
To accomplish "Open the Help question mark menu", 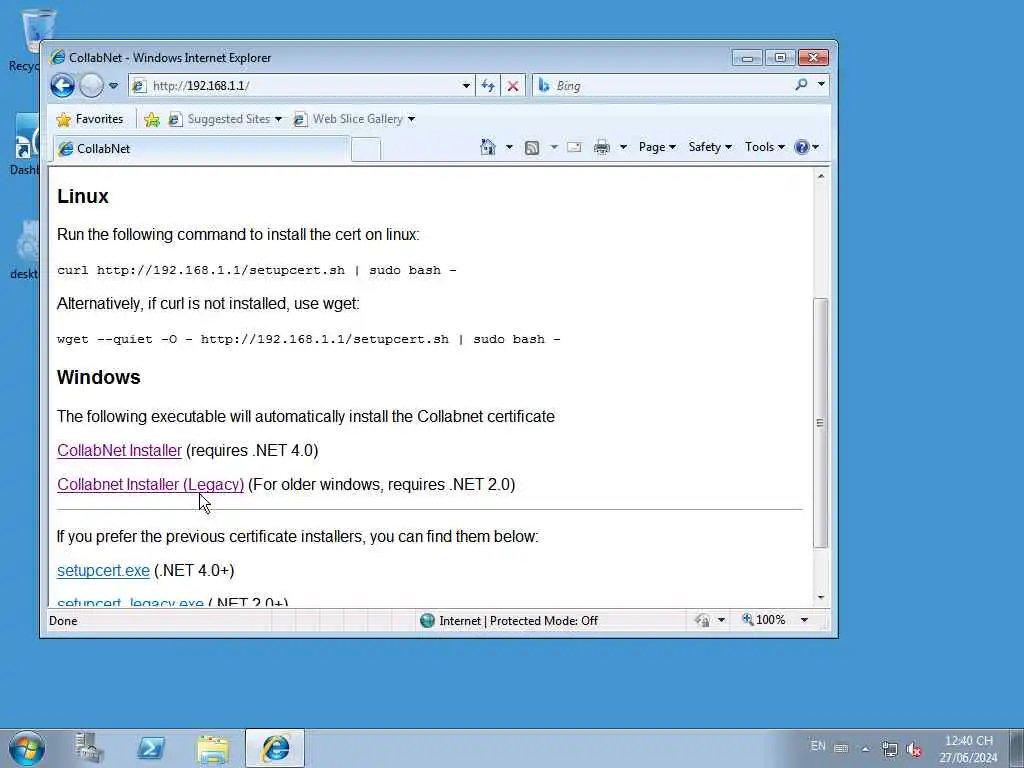I will click(807, 147).
